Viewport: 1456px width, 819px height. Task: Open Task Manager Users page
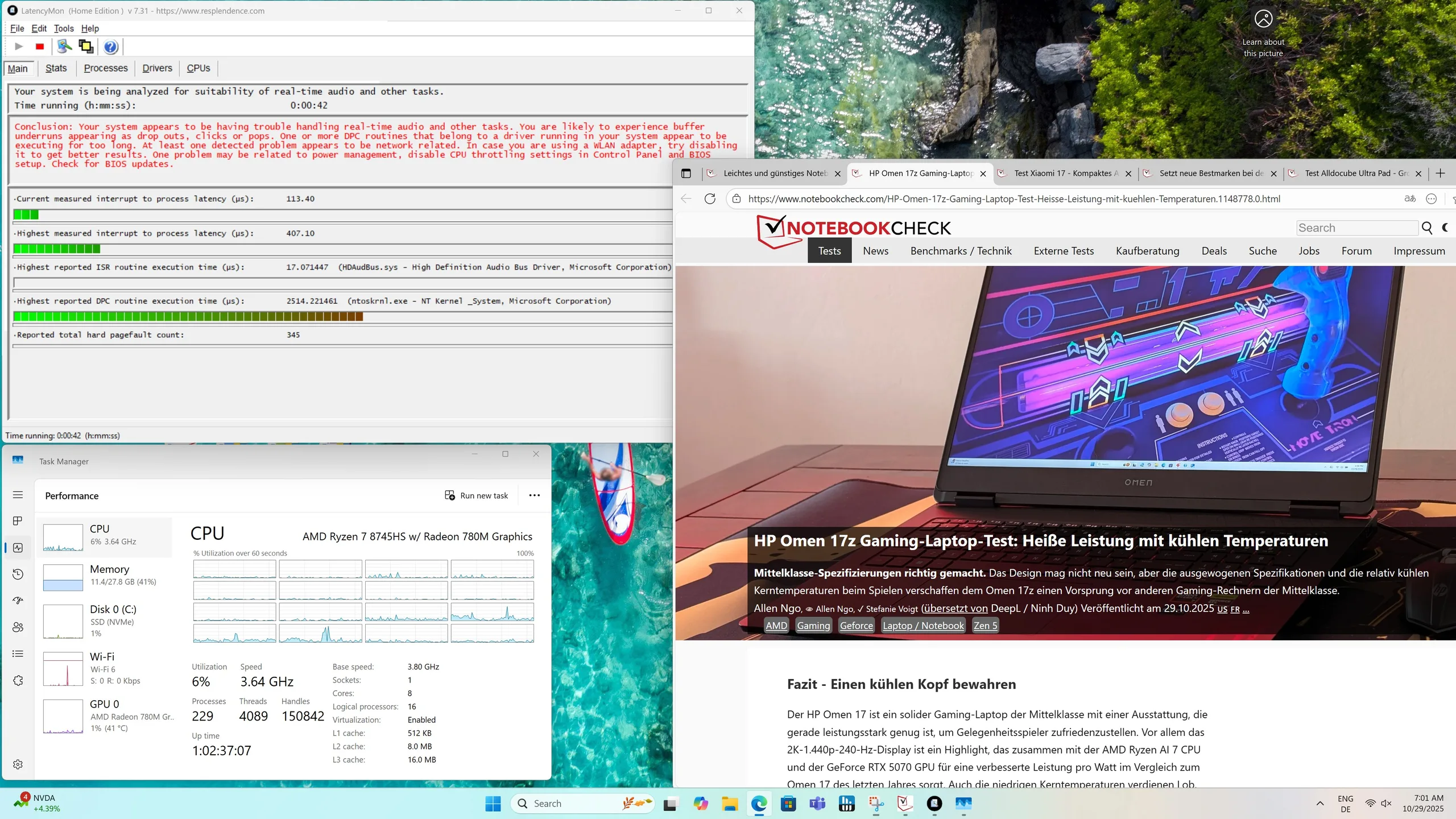[18, 627]
